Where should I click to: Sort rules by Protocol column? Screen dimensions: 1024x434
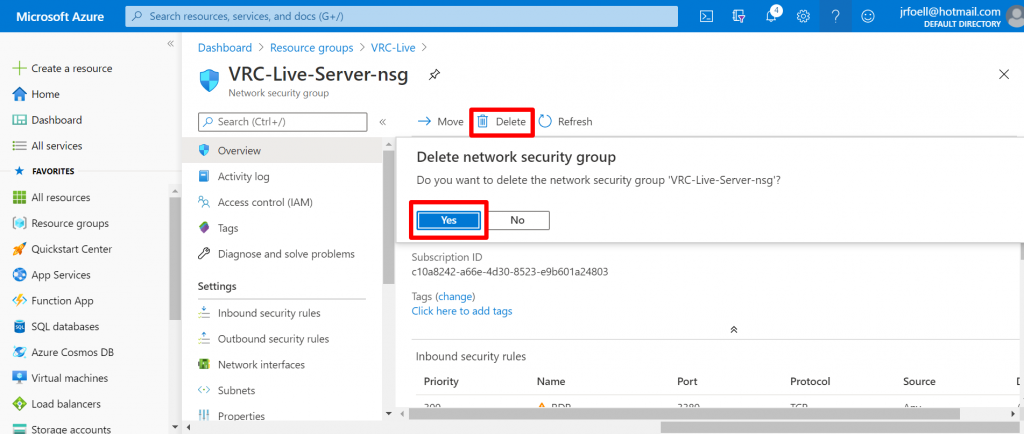810,381
